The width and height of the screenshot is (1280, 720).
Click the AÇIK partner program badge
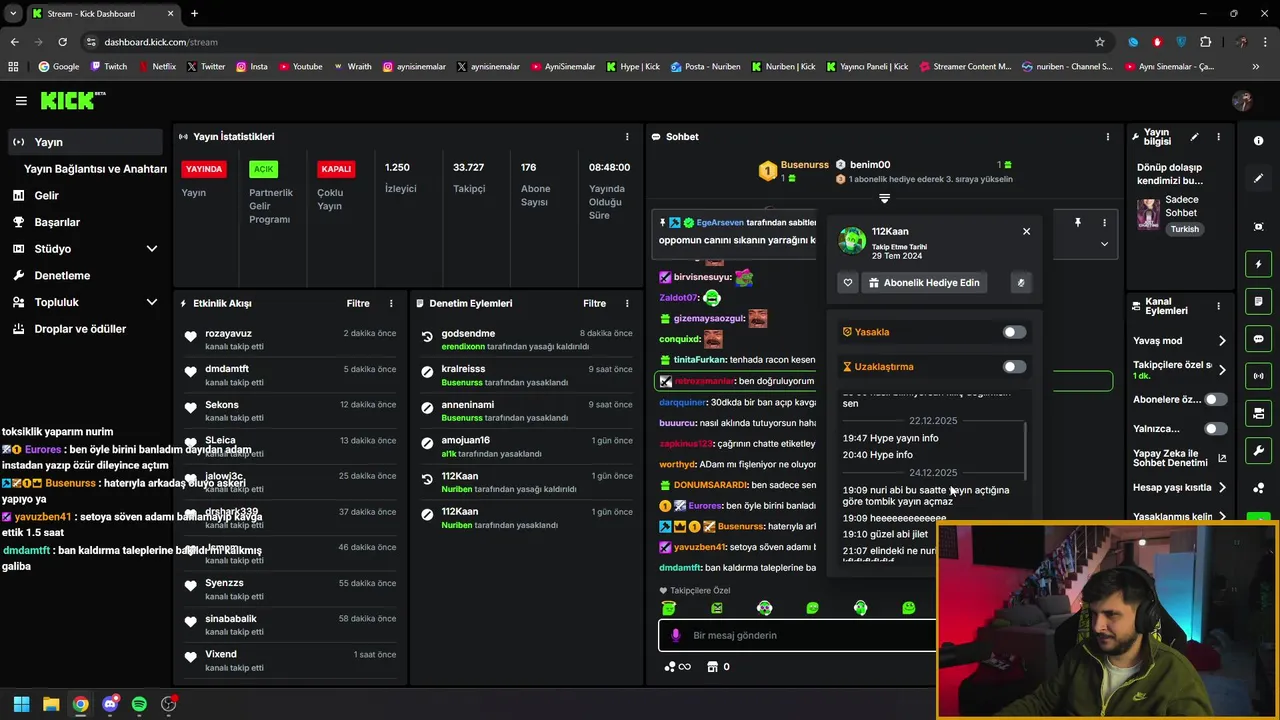click(263, 169)
